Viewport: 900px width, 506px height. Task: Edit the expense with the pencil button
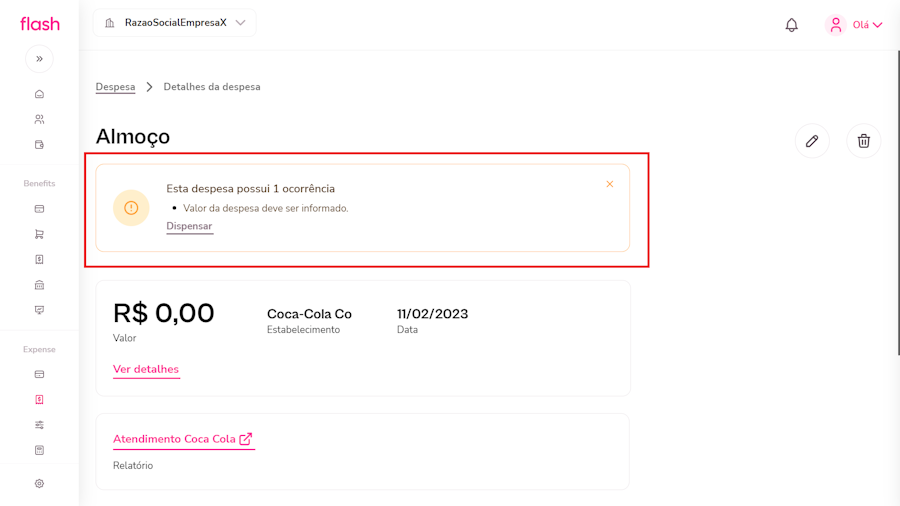coord(812,141)
